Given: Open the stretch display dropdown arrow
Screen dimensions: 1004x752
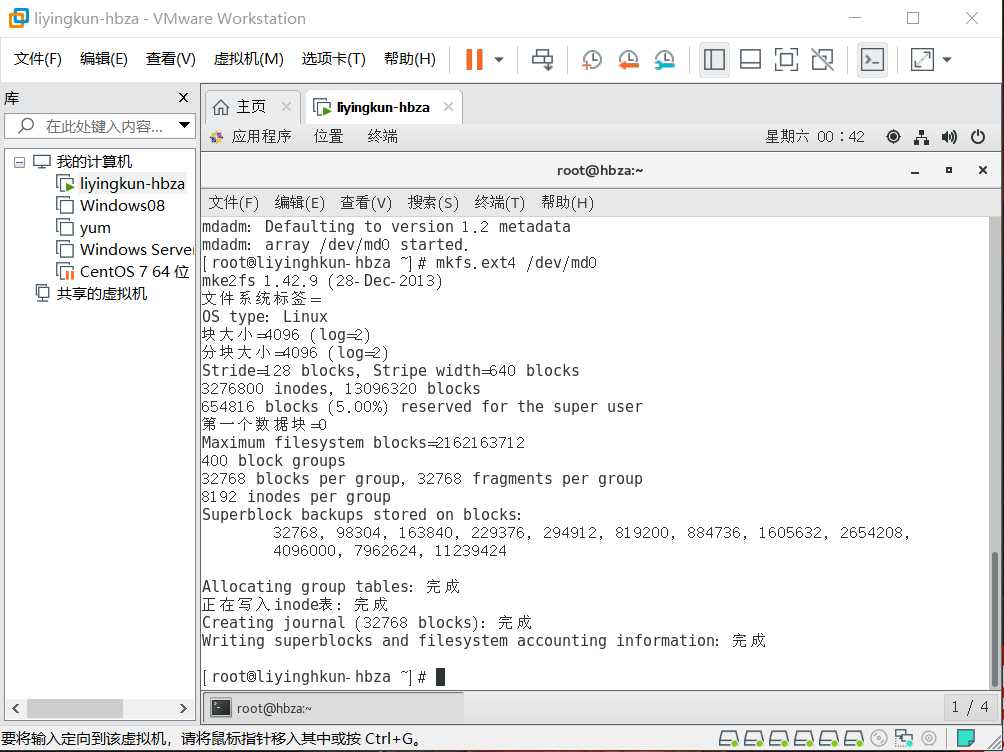Looking at the screenshot, I should coord(946,60).
